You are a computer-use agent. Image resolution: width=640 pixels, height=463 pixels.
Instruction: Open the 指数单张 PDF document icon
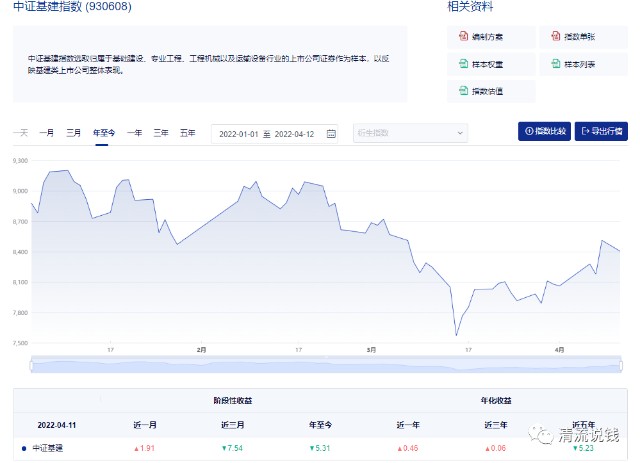[556, 36]
